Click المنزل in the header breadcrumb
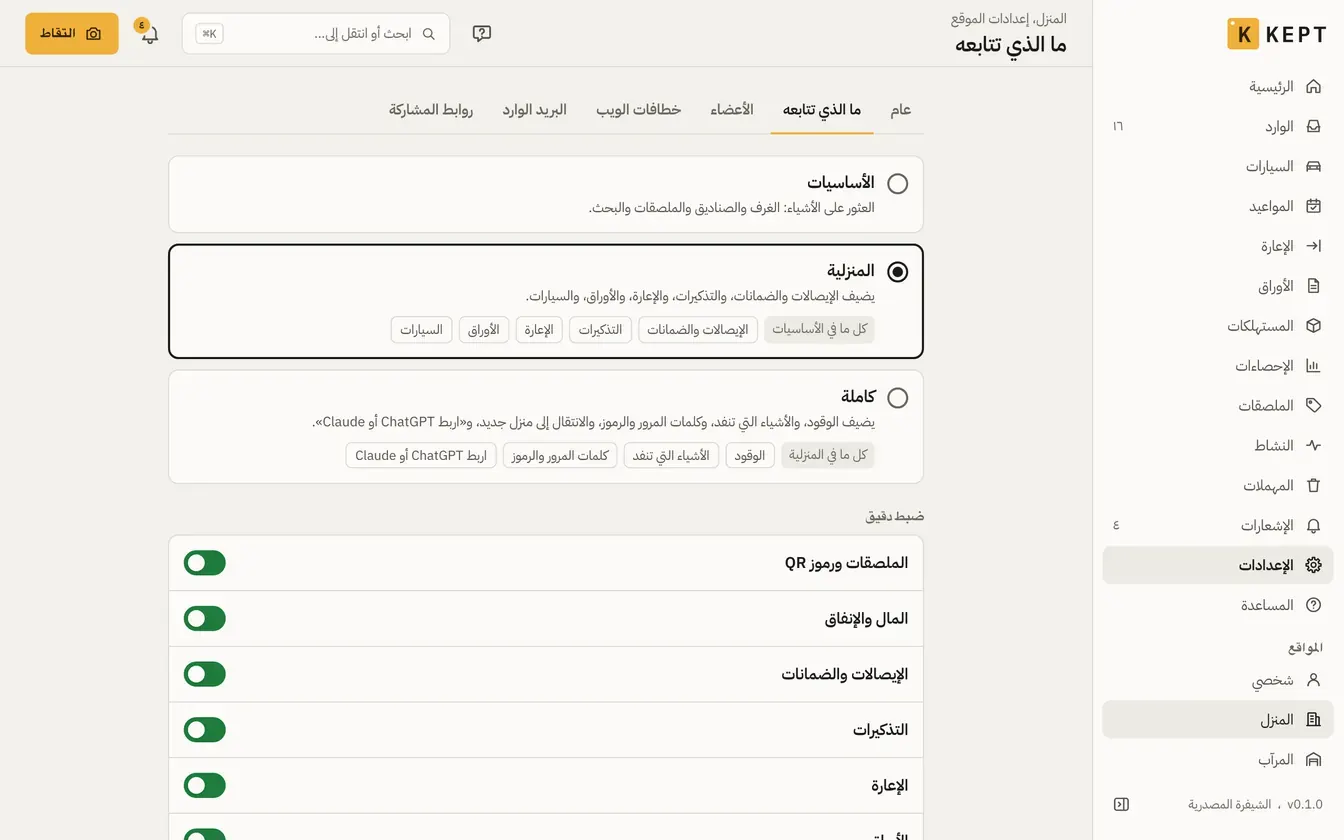1344x840 pixels. 1049,19
